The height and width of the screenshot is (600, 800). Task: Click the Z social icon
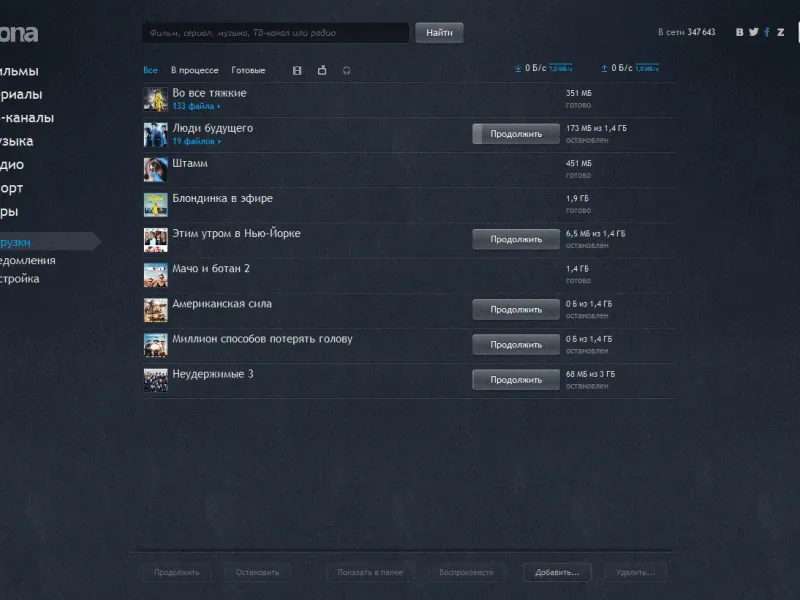[781, 32]
